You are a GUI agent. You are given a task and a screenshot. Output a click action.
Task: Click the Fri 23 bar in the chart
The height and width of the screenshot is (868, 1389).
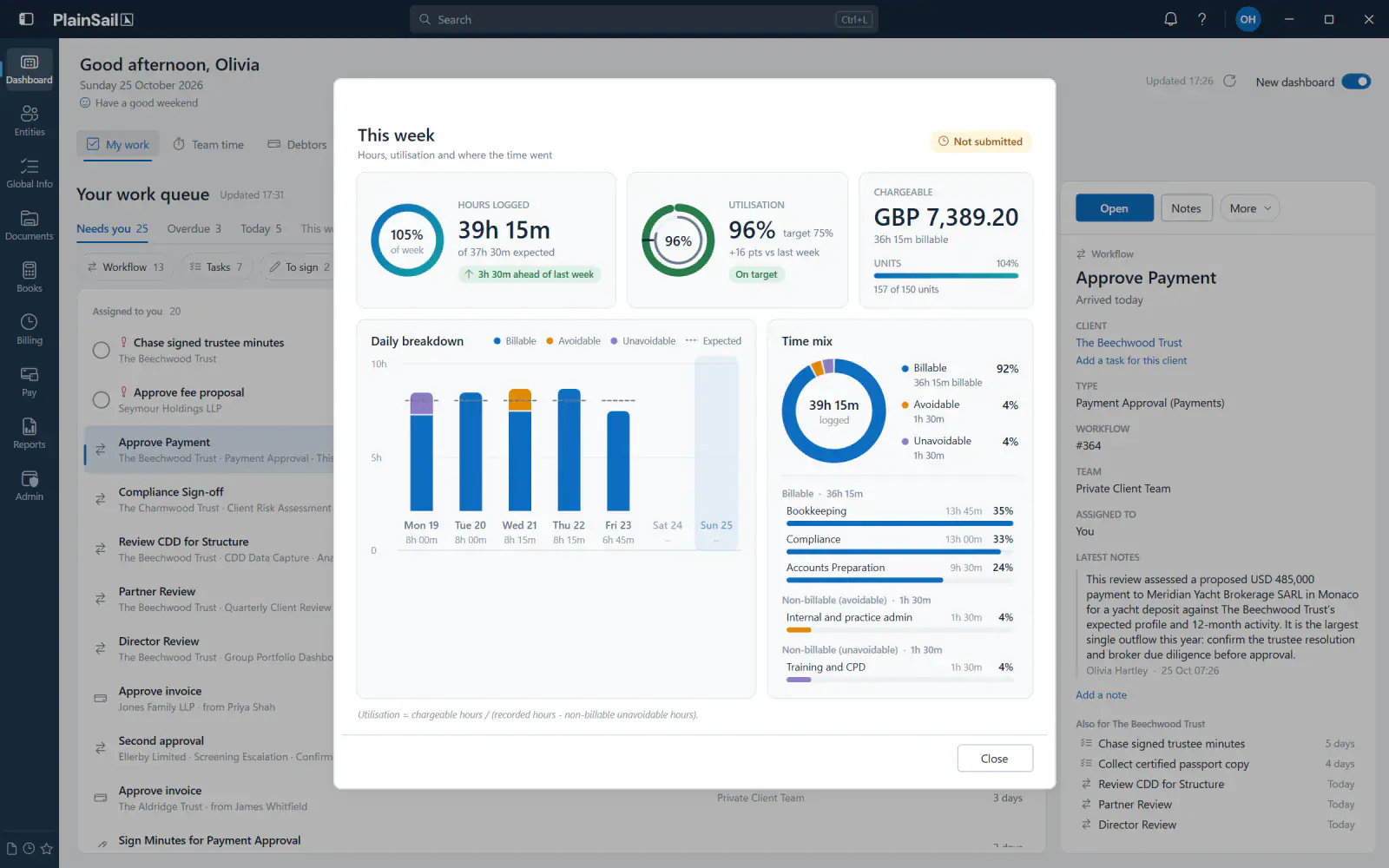[618, 461]
